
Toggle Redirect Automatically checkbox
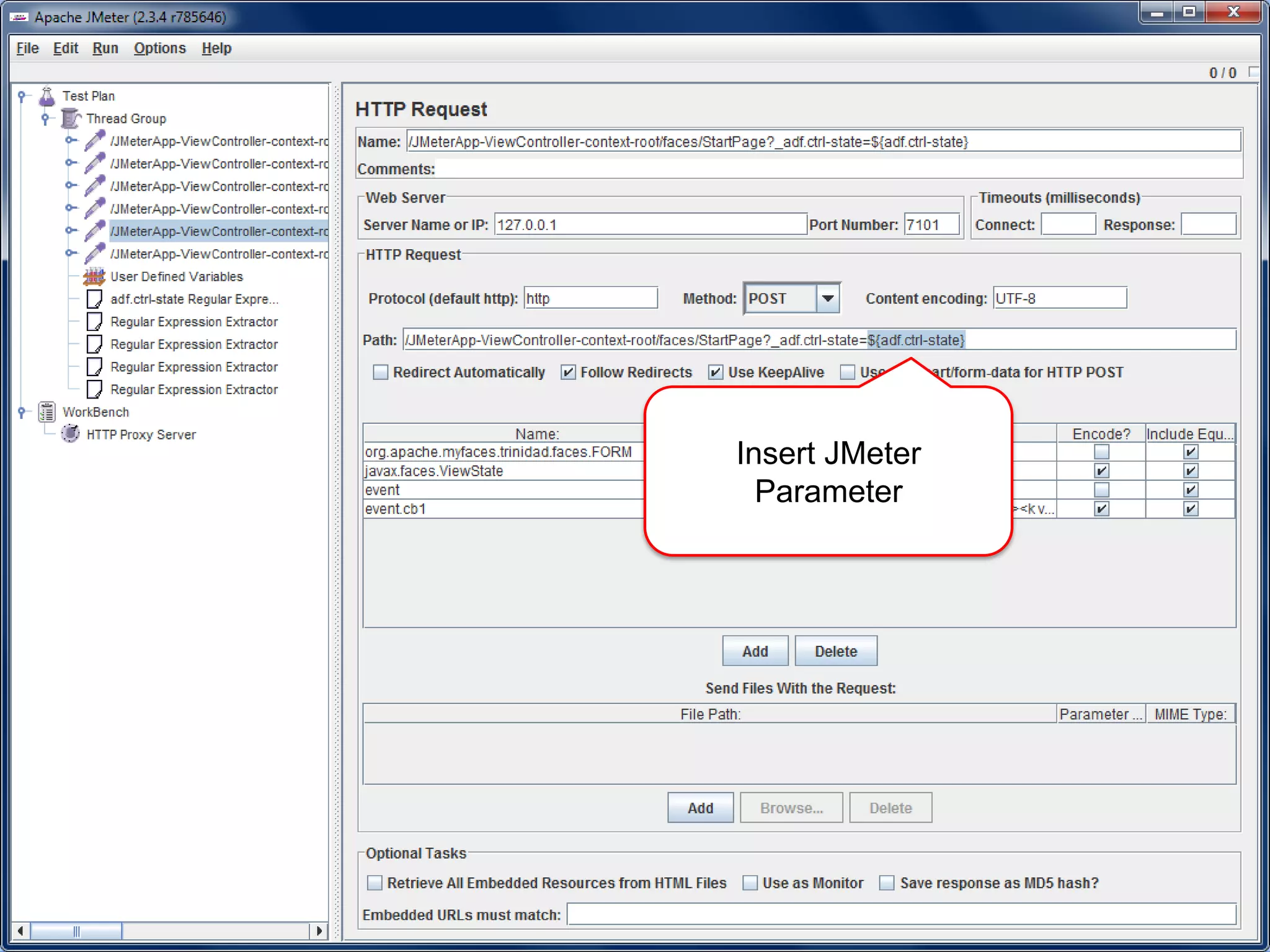point(380,372)
